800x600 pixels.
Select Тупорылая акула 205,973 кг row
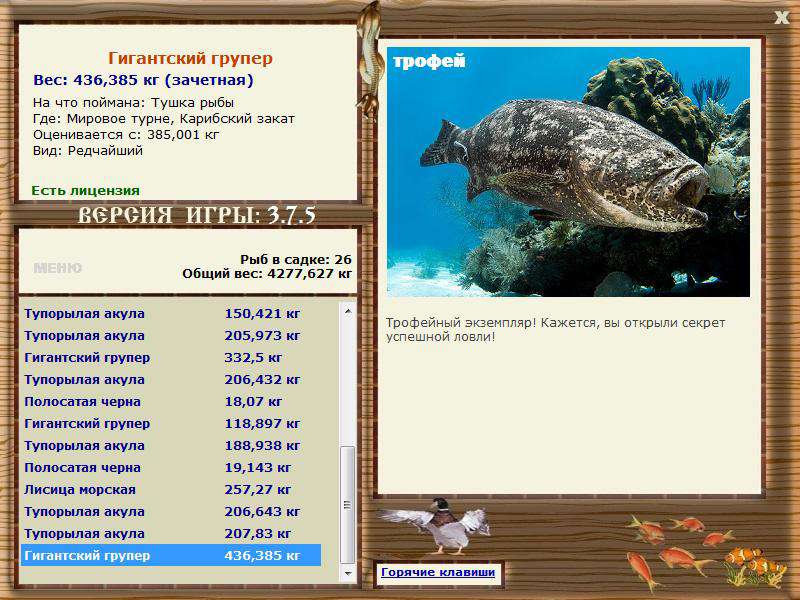pyautogui.click(x=171, y=336)
